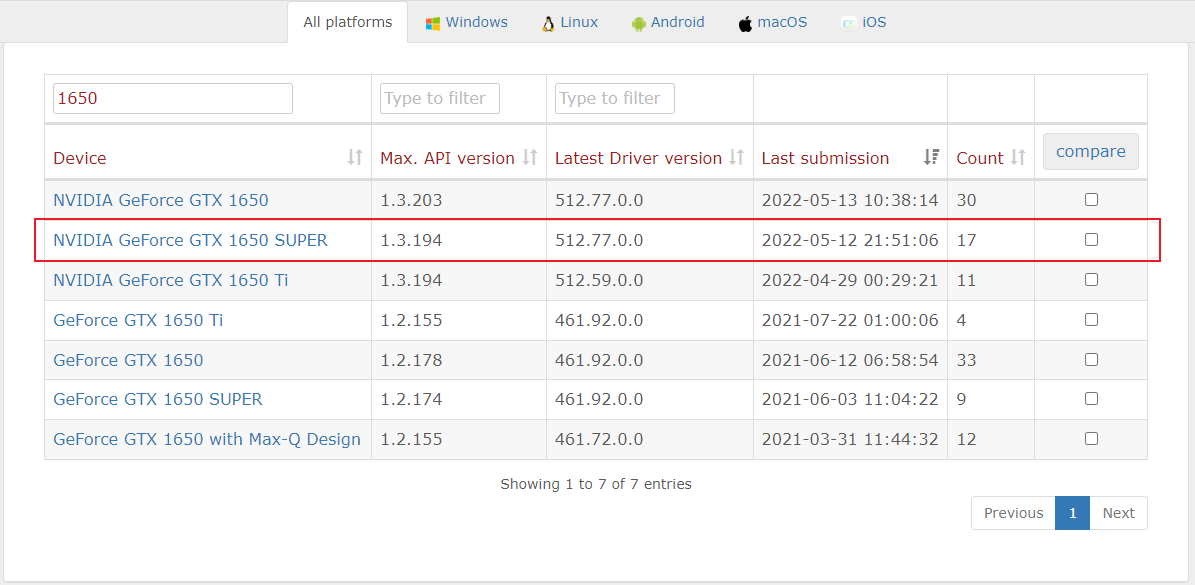
Task: Click the iOS icon
Action: pos(848,24)
